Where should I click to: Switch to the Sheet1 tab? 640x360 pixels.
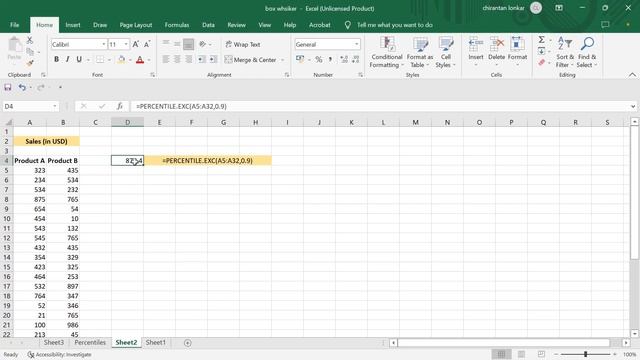156,342
